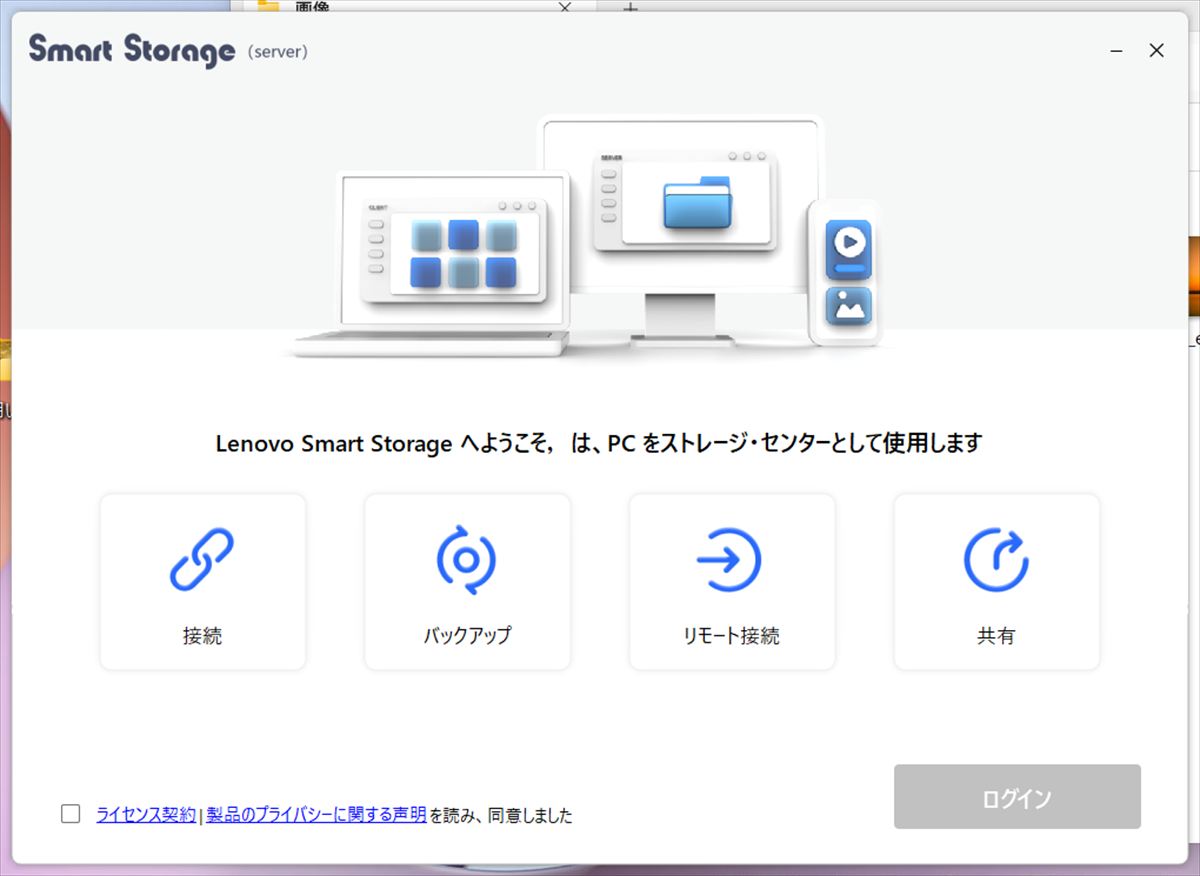Image resolution: width=1200 pixels, height=876 pixels.
Task: Open the ライセンス契約 link
Action: (x=146, y=815)
